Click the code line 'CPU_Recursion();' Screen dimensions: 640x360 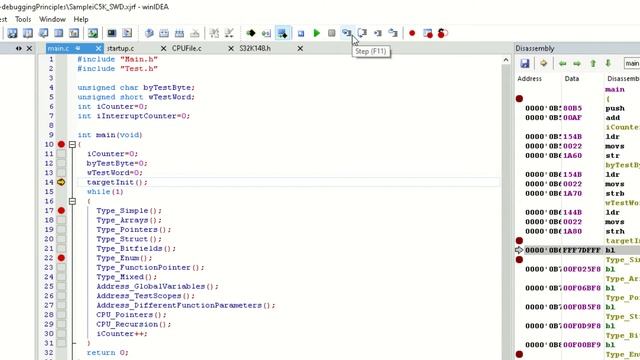134,324
